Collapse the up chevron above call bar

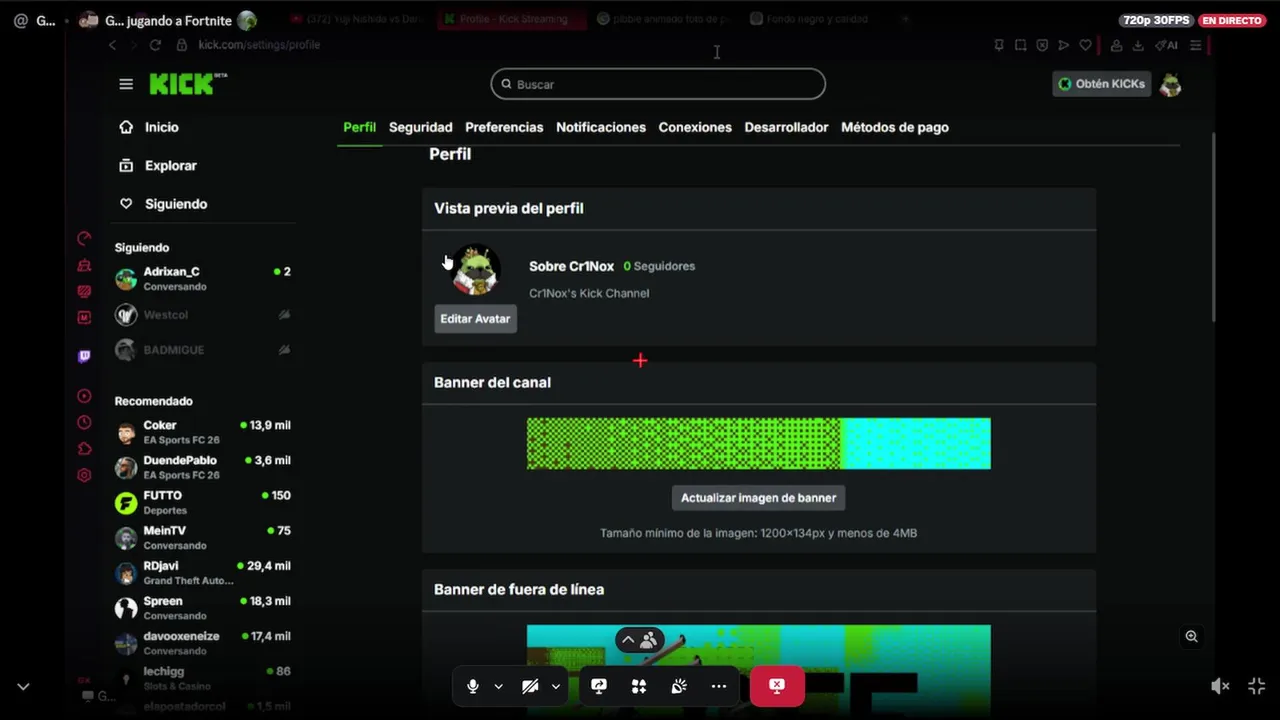click(627, 640)
